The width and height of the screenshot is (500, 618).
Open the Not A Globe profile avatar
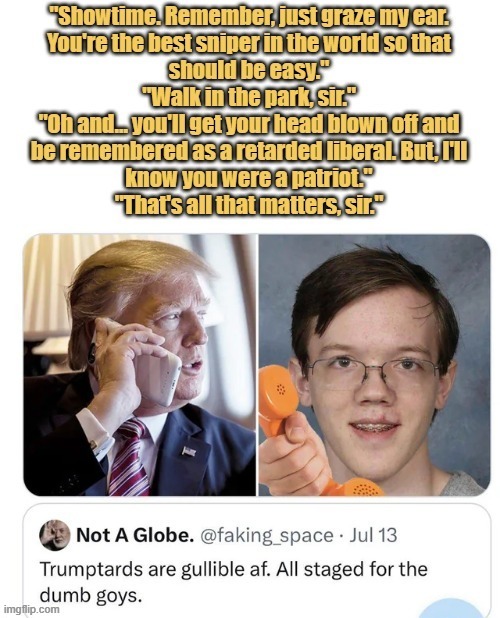[55, 535]
